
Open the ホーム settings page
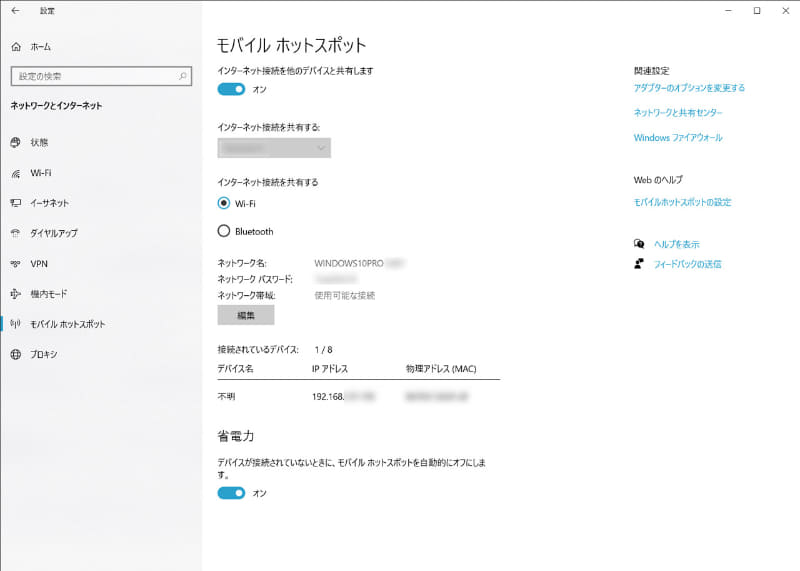(41, 47)
